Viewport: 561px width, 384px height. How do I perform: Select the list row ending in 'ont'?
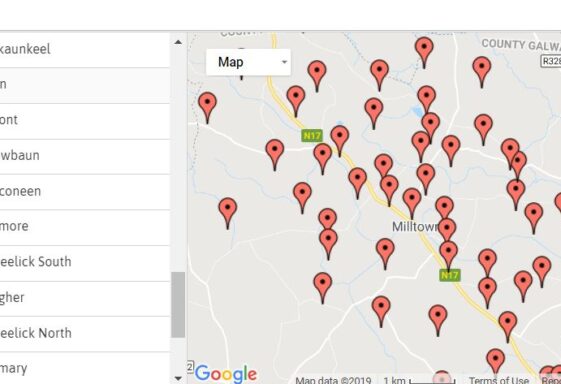click(84, 121)
